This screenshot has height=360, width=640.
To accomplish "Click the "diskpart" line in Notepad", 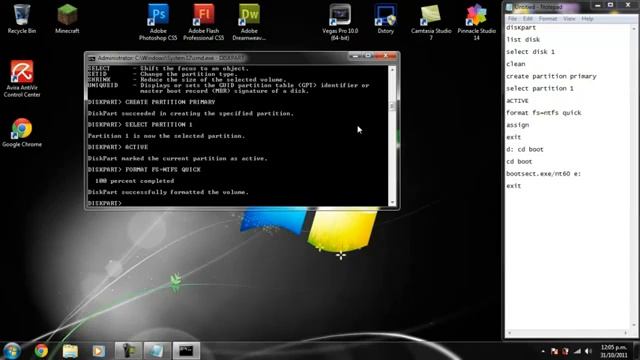I will tap(521, 27).
